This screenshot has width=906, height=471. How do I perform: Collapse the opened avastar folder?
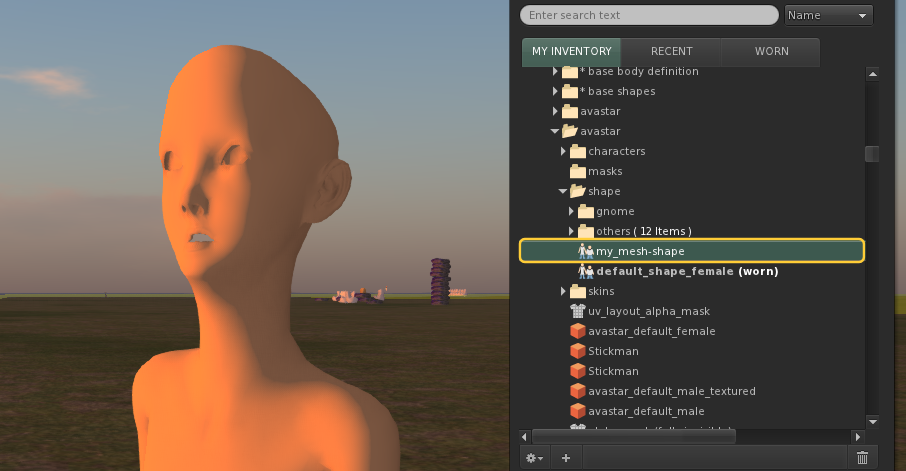[555, 131]
